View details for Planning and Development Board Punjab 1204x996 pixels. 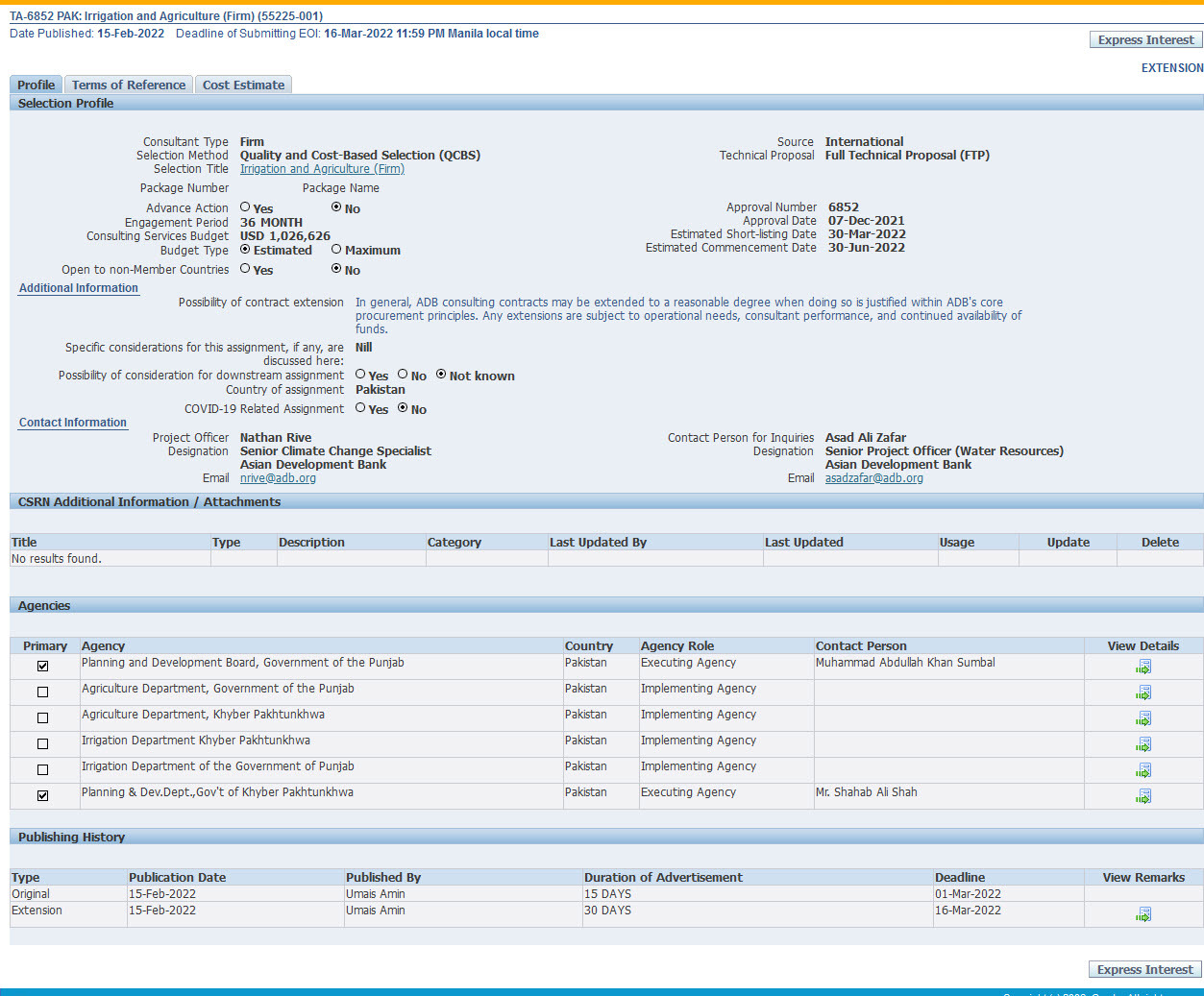(x=1143, y=667)
